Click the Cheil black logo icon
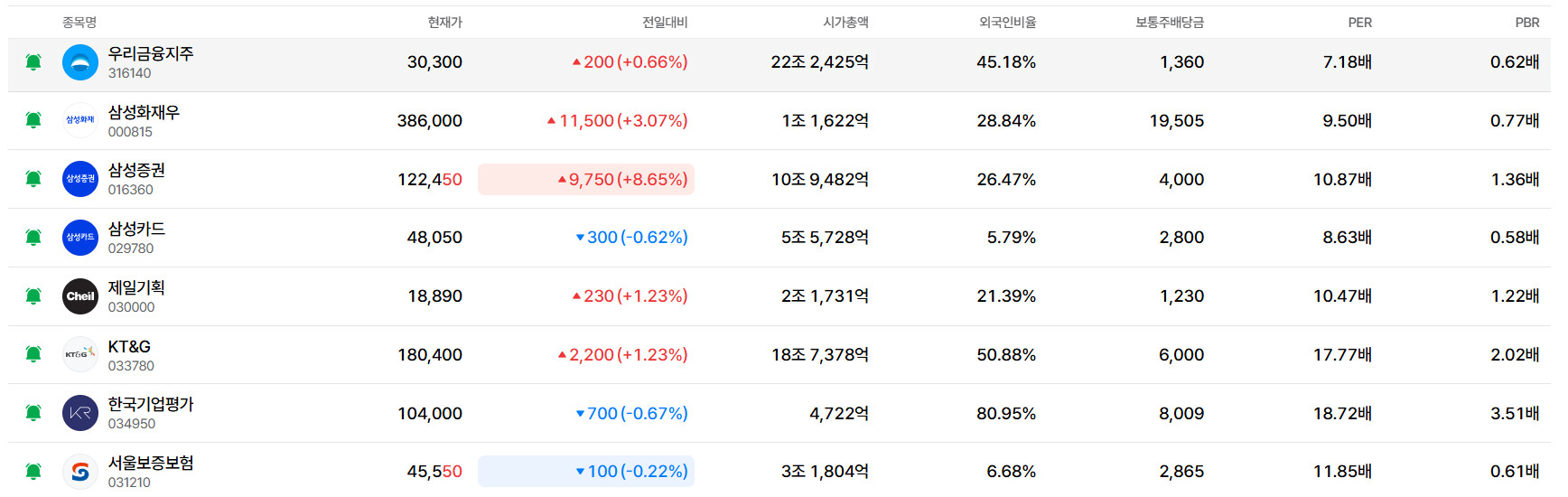 80,296
